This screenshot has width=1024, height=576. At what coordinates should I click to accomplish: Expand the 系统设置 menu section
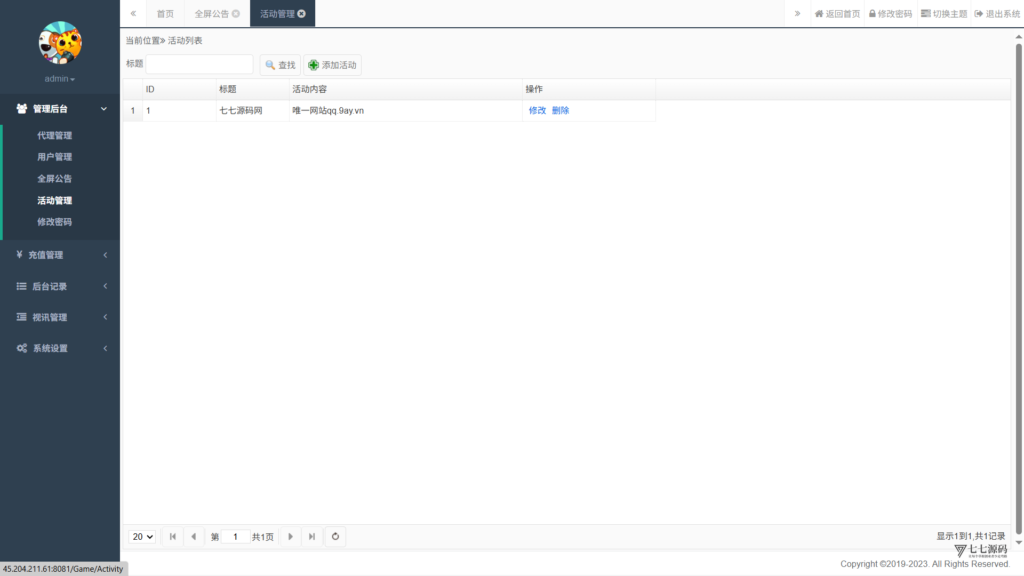(60, 349)
